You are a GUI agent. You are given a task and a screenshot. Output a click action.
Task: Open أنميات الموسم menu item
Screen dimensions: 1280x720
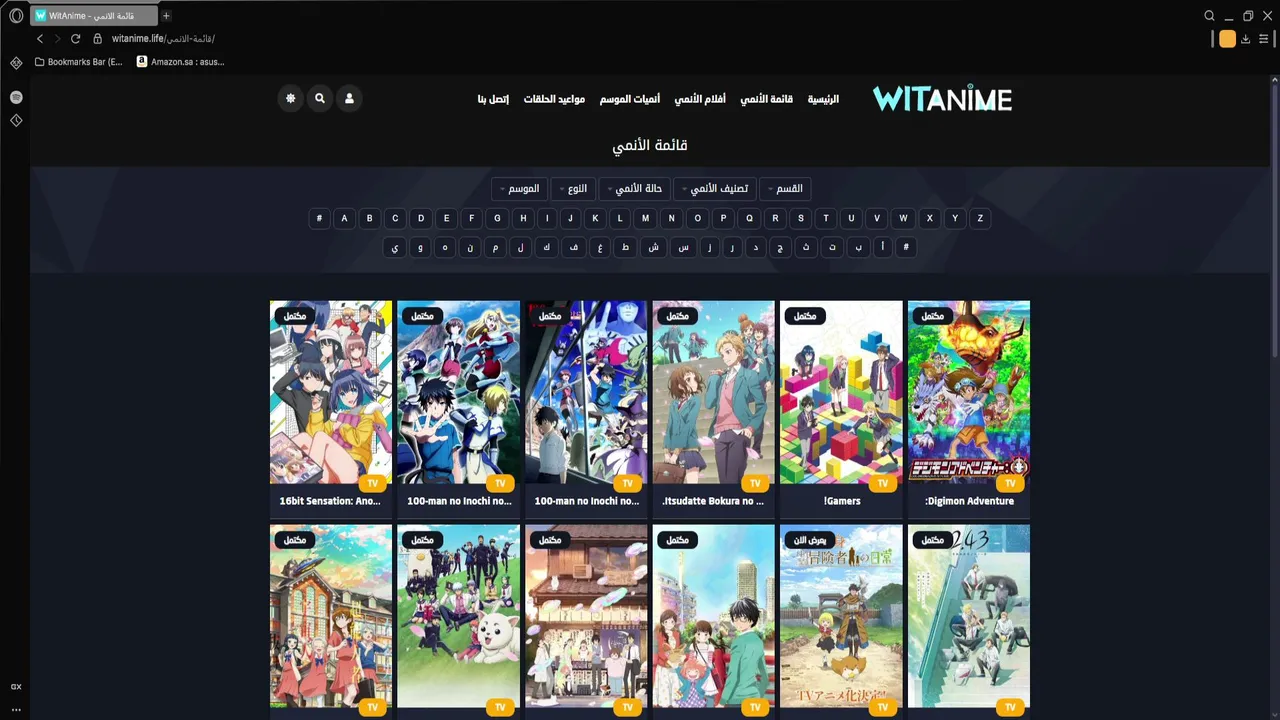point(630,99)
